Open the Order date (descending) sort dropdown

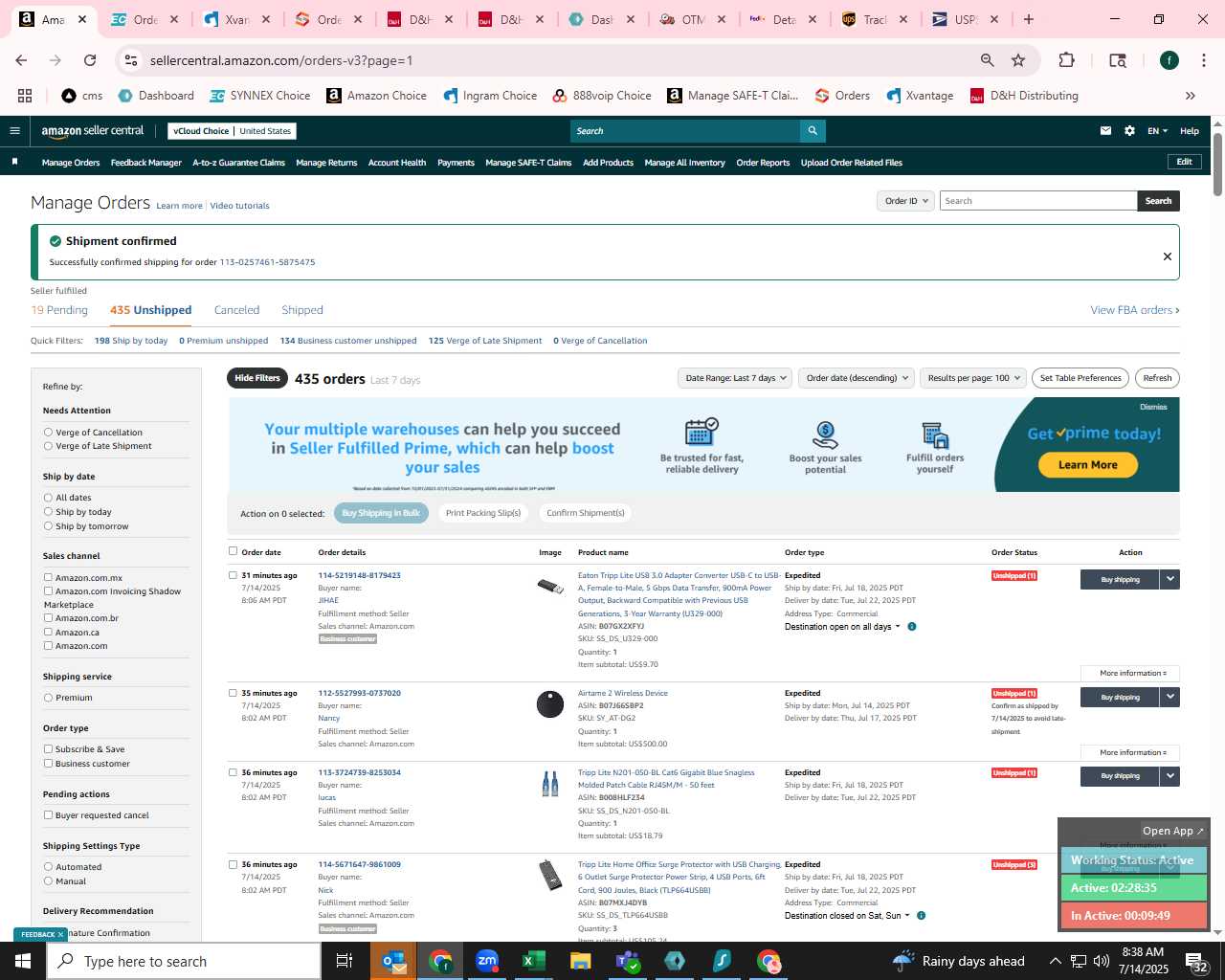tap(857, 378)
